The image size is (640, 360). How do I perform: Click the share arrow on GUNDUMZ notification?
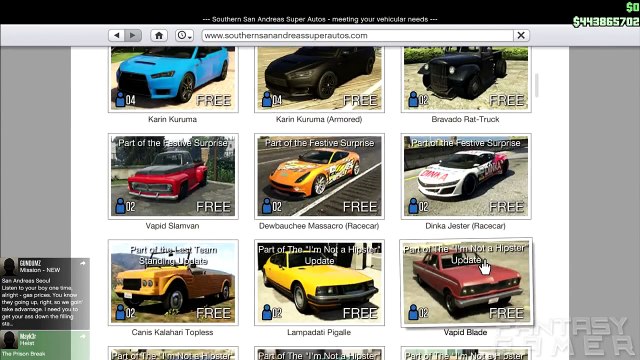[83, 263]
